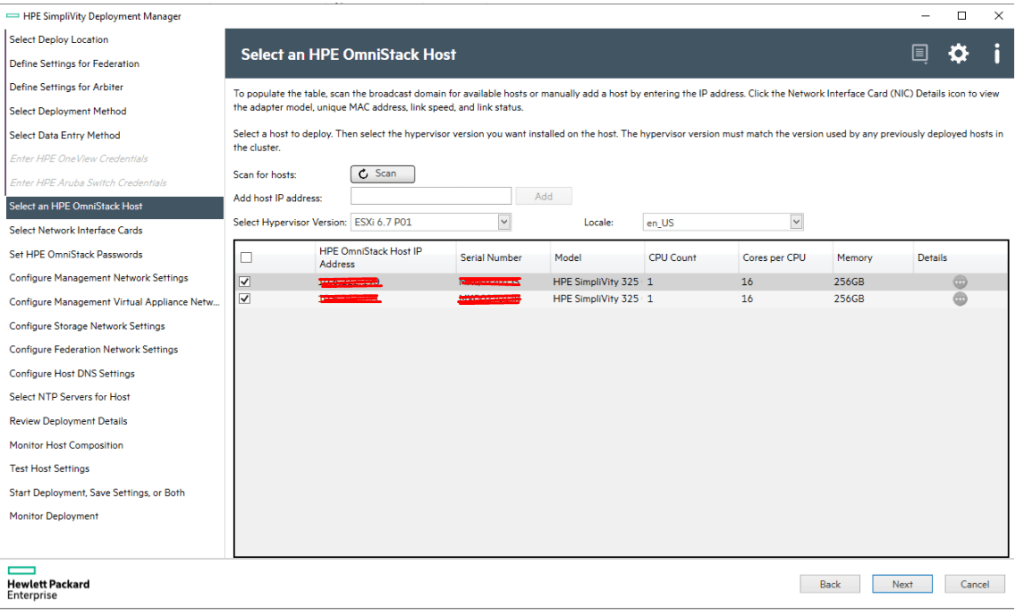This screenshot has width=1024, height=616.
Task: Click the information icon in header
Action: click(x=996, y=54)
